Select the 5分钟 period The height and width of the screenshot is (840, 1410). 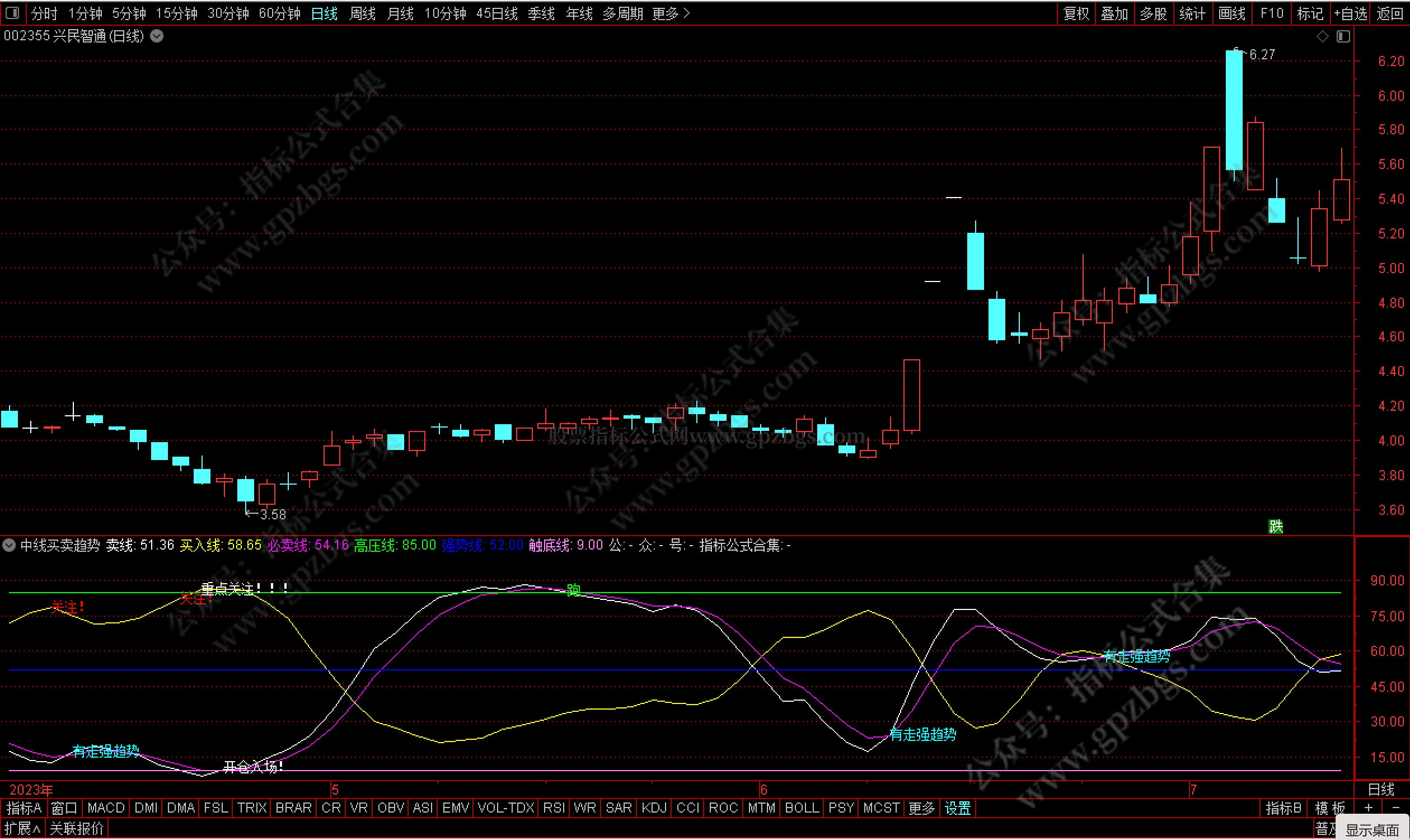[x=129, y=13]
